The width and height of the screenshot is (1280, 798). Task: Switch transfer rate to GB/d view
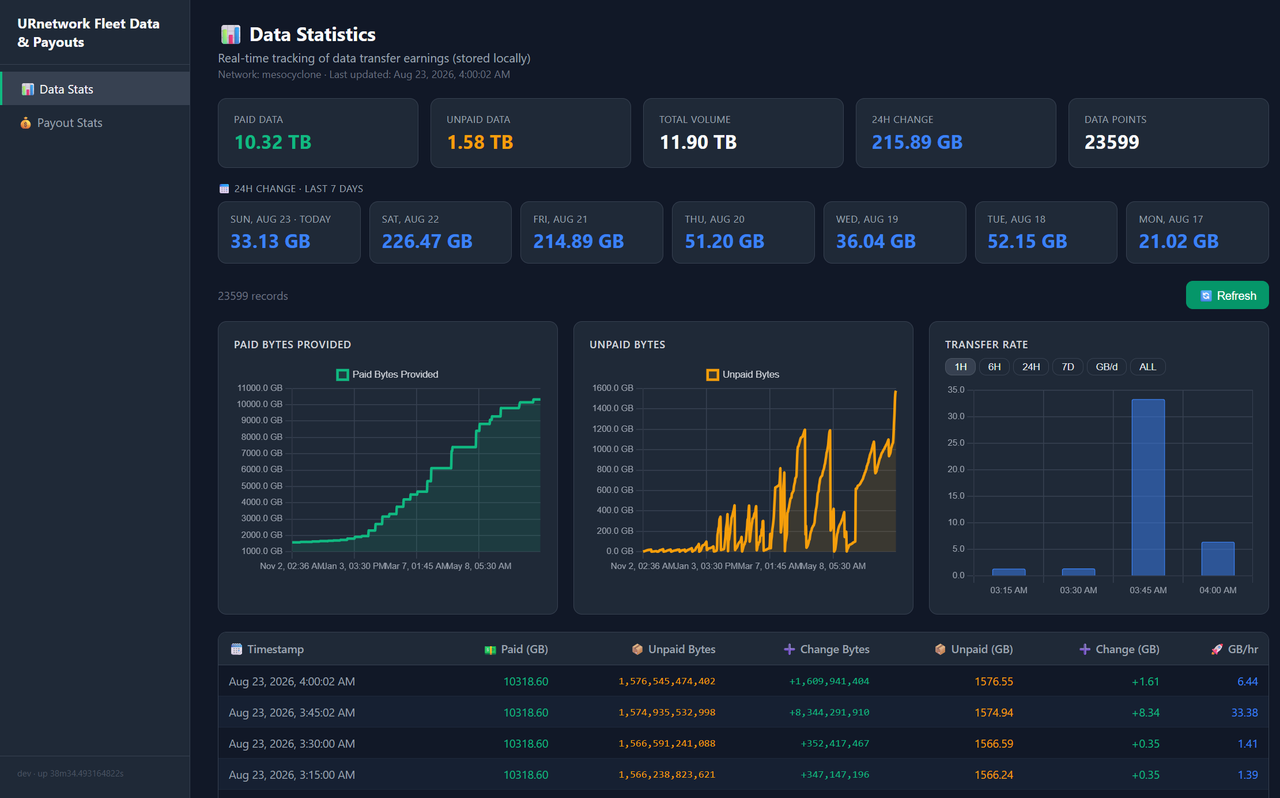(1107, 367)
